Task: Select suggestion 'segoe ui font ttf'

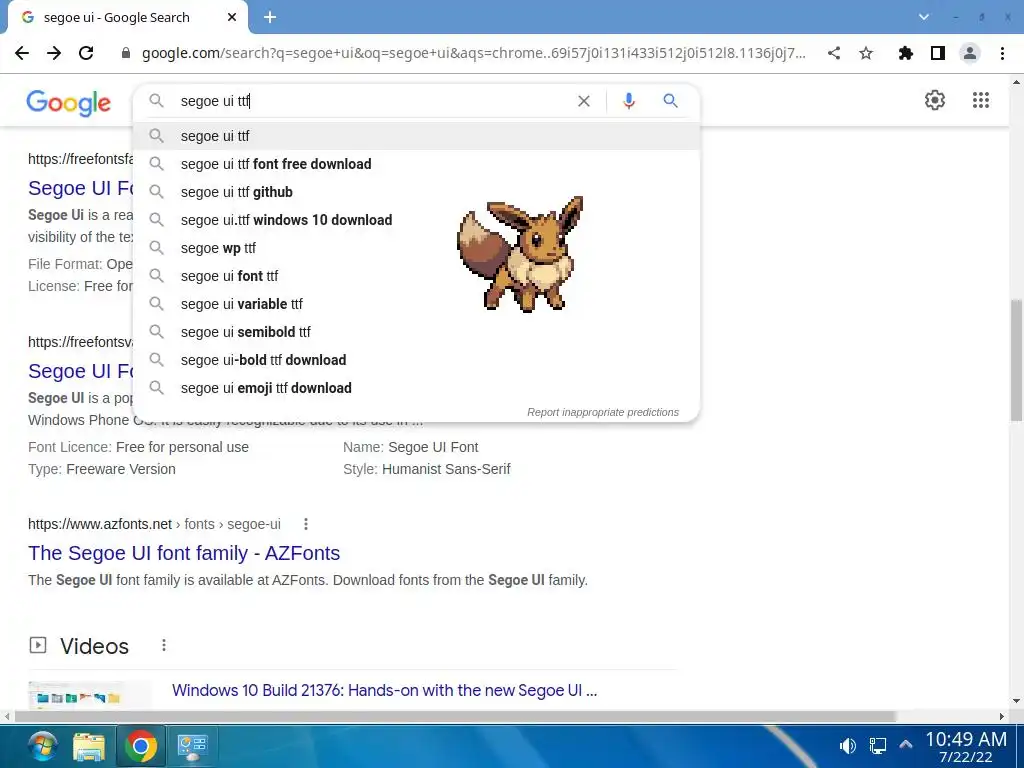Action: click(417, 276)
